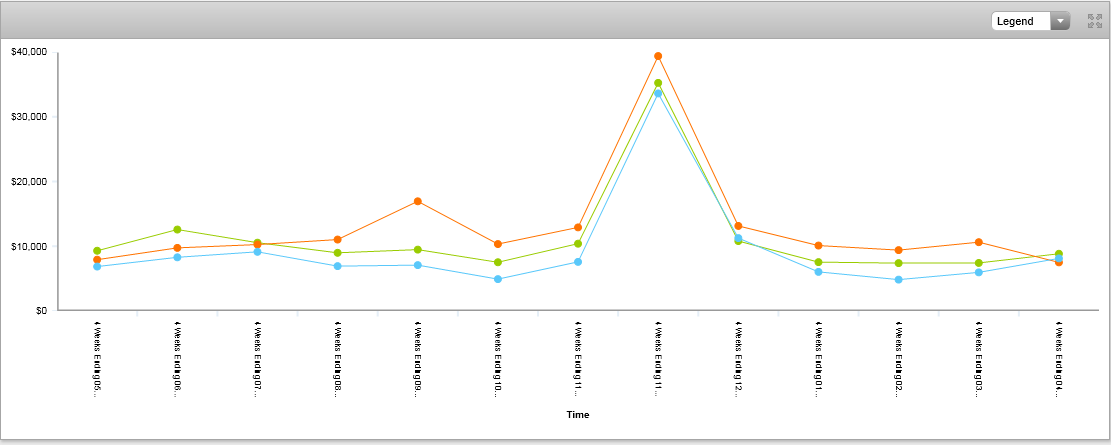This screenshot has width=1111, height=445.
Task: Select orange point at 4 Weeks Ending 03
Action: tap(979, 243)
